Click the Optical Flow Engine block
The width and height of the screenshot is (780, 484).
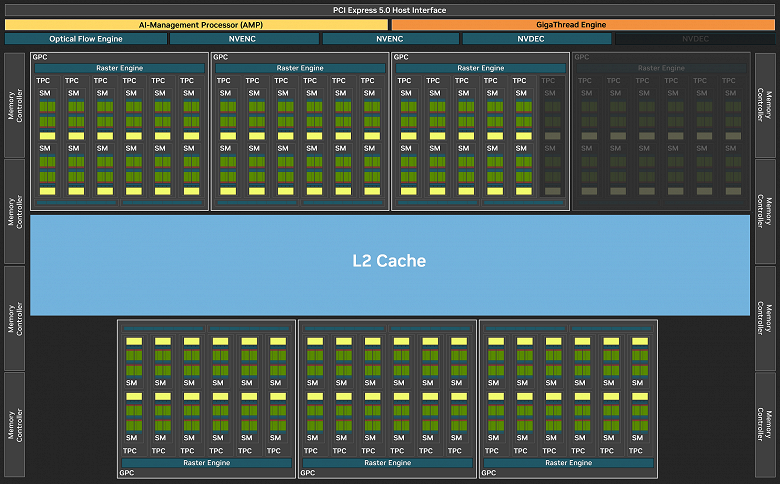tap(86, 39)
